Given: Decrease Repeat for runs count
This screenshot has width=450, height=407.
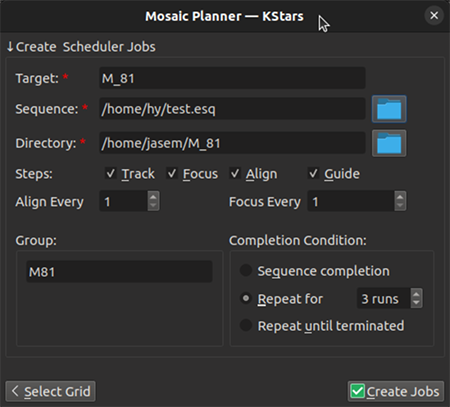Looking at the screenshot, I should [x=416, y=303].
